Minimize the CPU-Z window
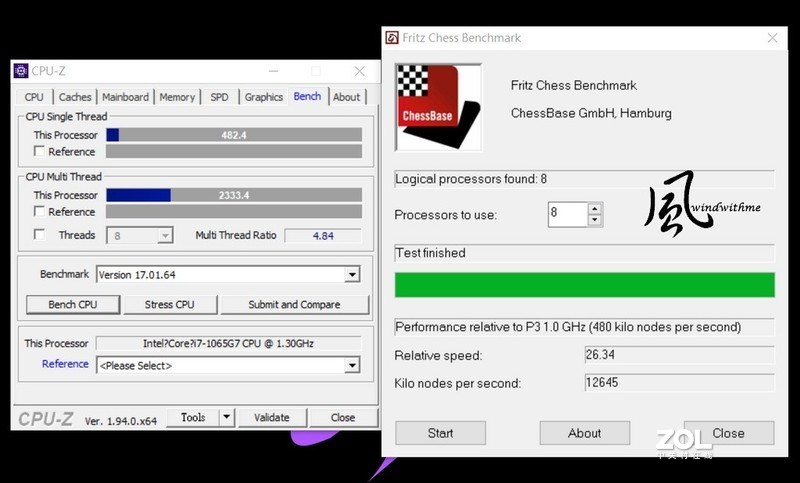The width and height of the screenshot is (800, 483). (x=273, y=71)
